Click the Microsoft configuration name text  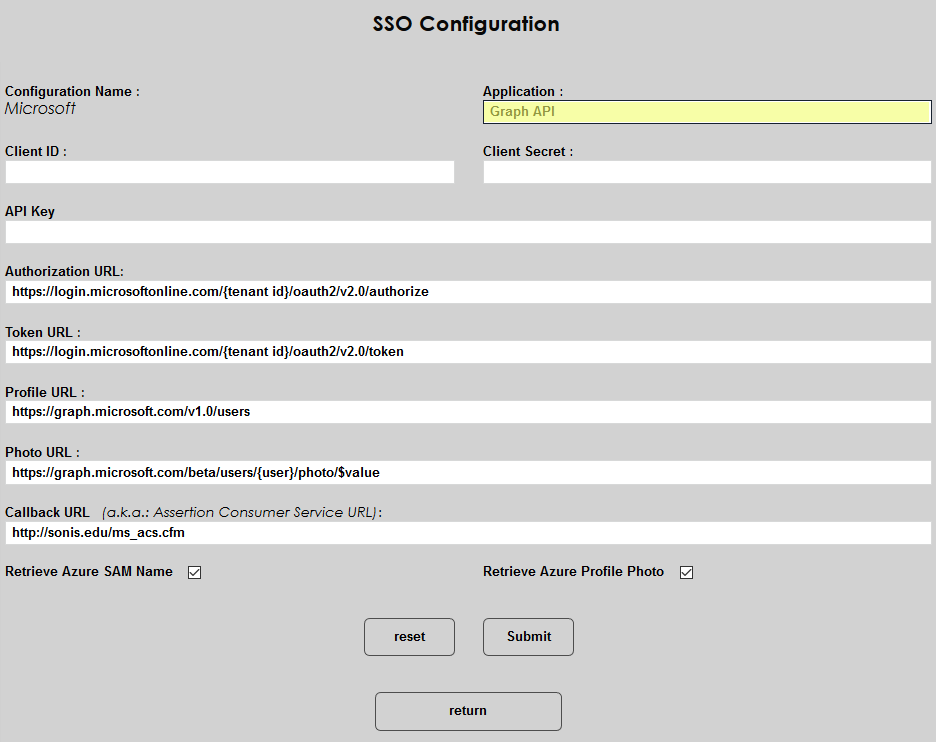40,109
